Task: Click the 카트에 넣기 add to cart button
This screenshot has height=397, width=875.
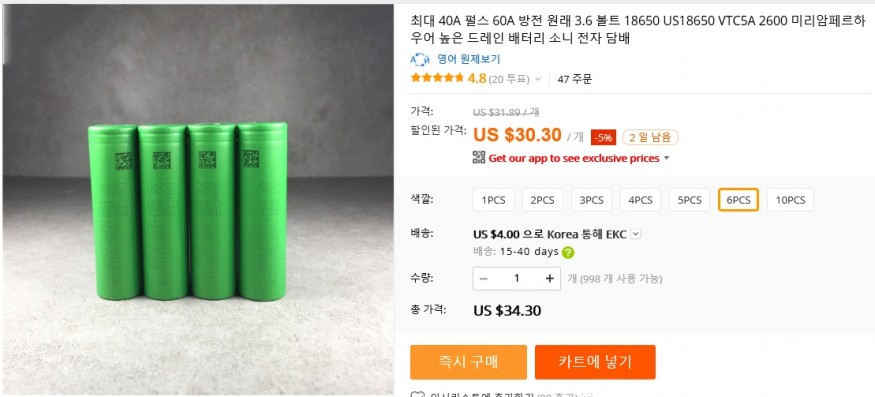Action: pos(595,362)
